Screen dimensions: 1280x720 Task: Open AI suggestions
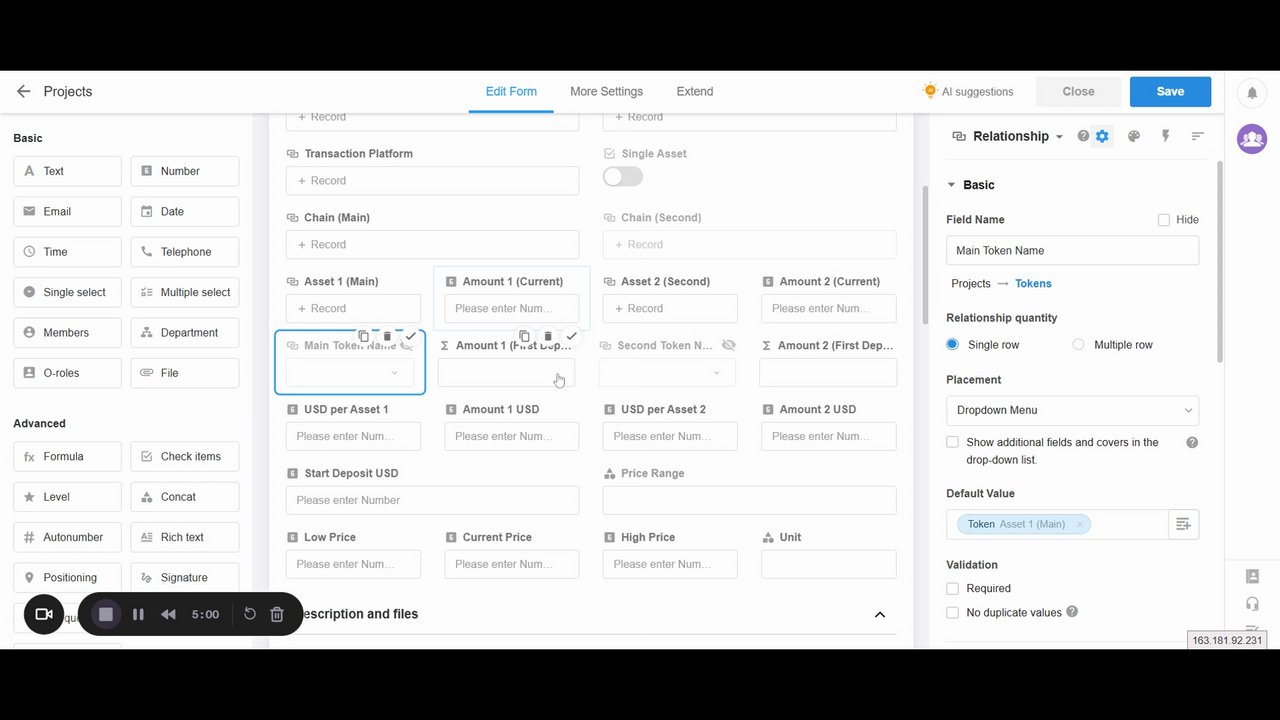coord(968,91)
